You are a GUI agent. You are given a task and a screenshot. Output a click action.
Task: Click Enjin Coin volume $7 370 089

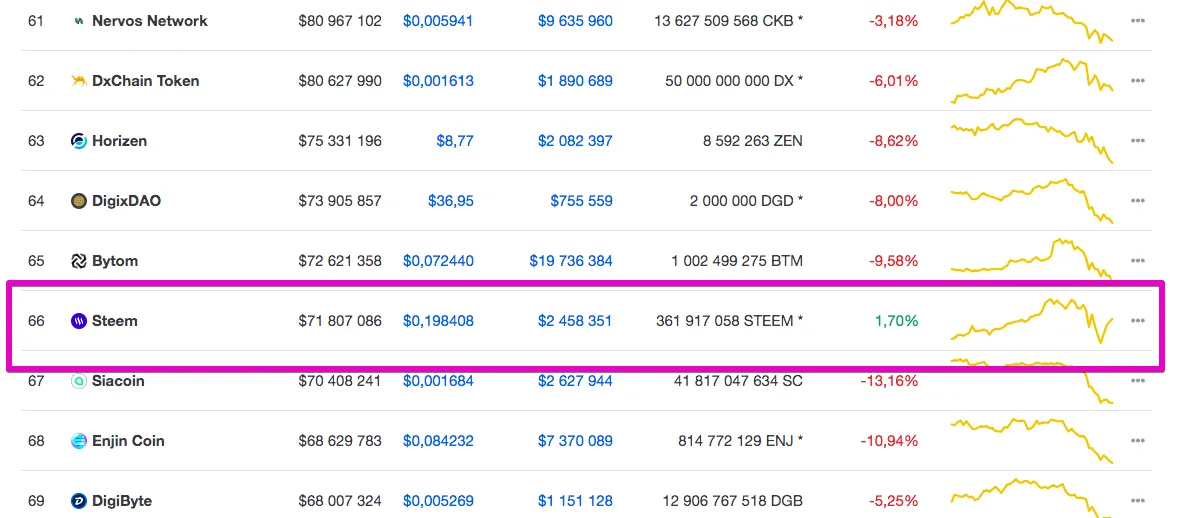coord(575,441)
